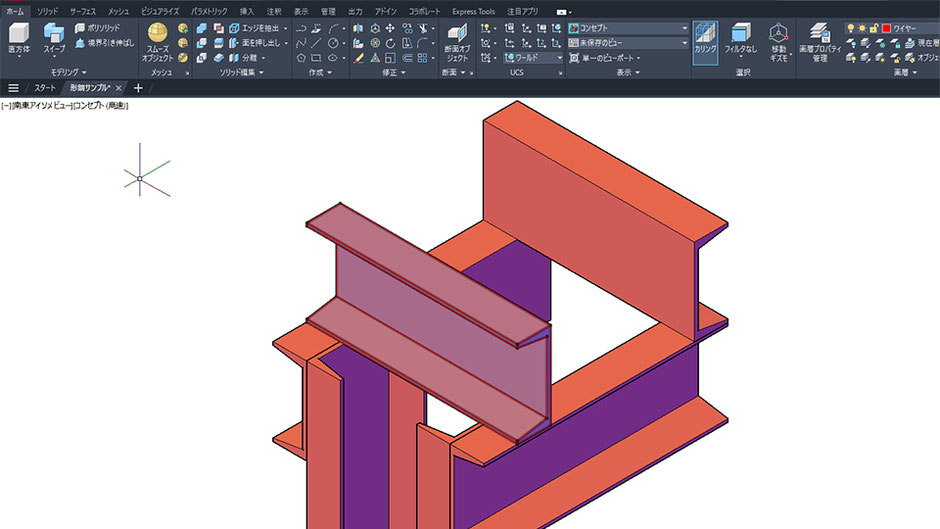
Task: Open the ribbon minimize options button
Action: [564, 11]
